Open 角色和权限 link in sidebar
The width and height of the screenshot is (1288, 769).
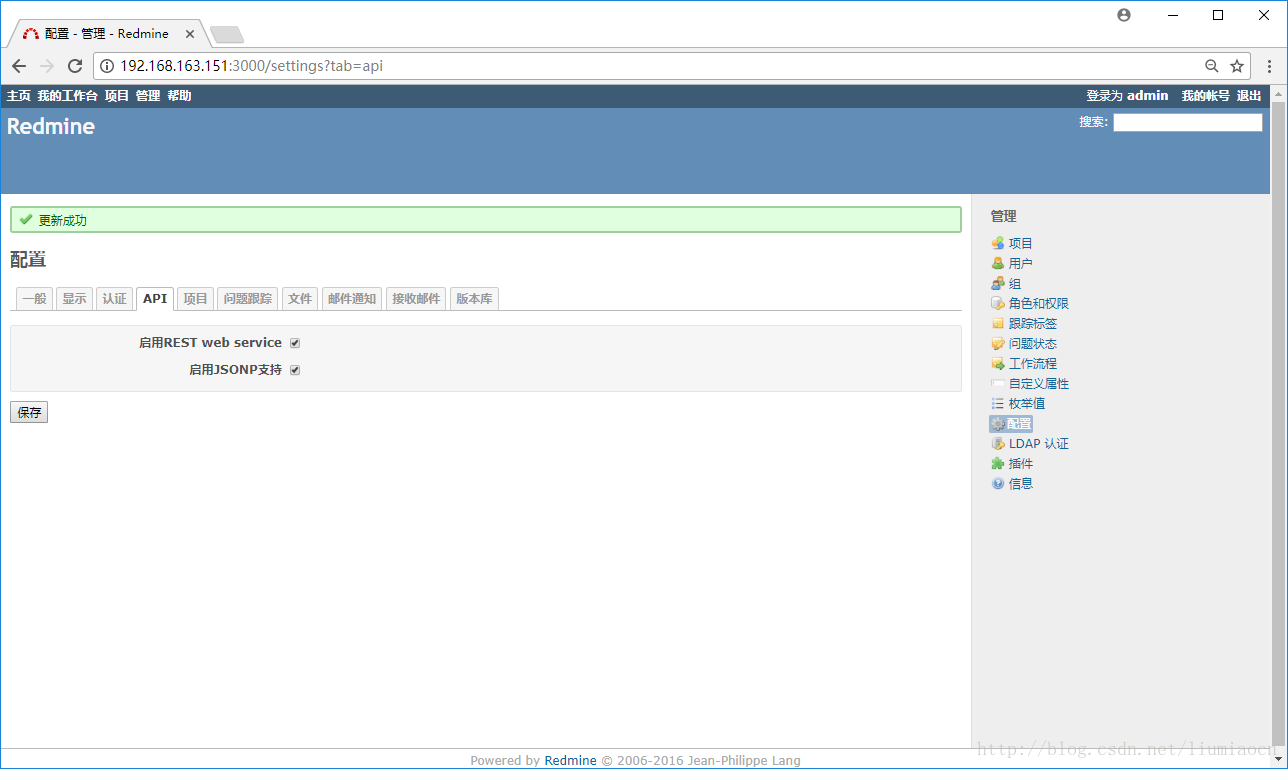coord(1039,303)
